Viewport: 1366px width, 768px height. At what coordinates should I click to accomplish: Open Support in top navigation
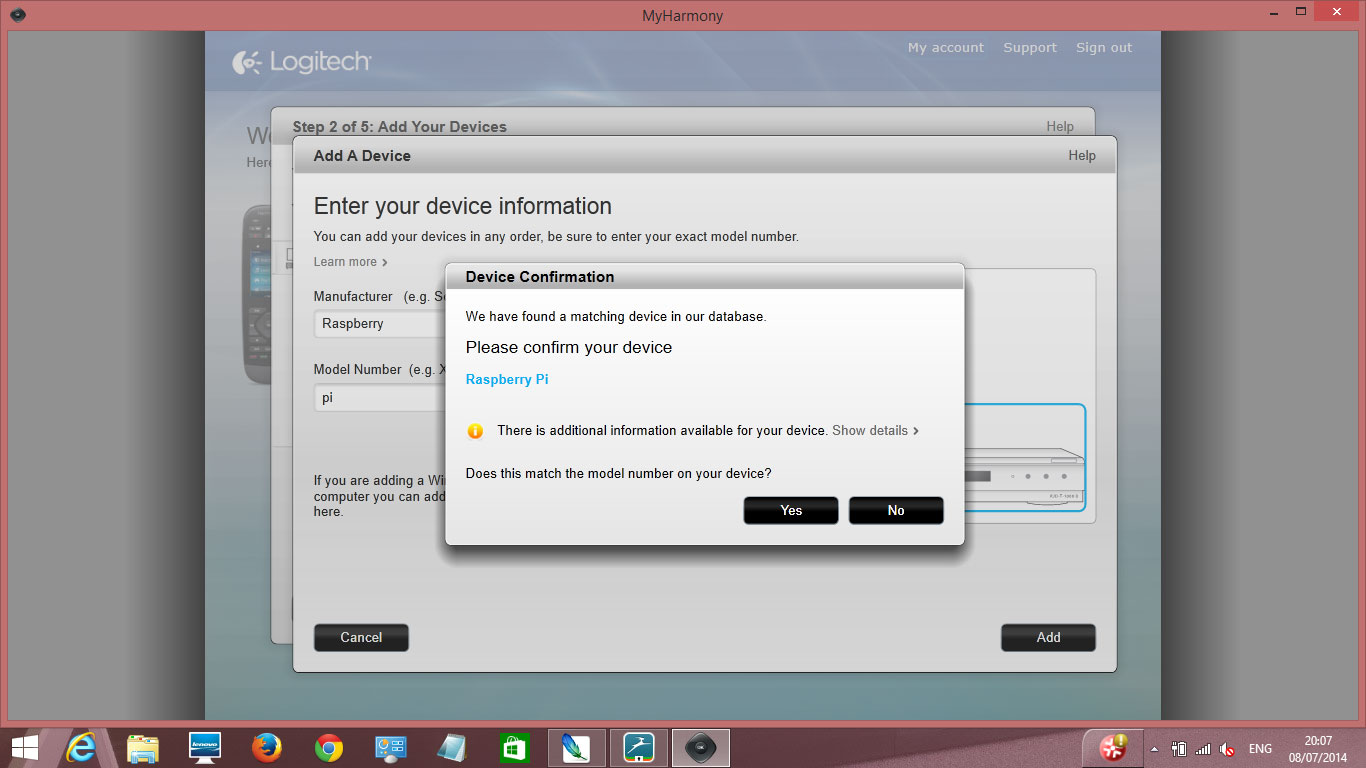1030,47
